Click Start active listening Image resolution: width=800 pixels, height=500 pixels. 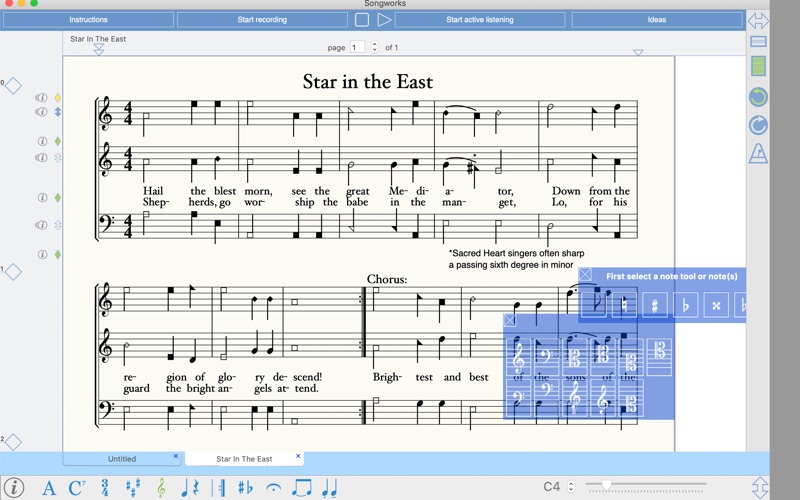tap(480, 20)
